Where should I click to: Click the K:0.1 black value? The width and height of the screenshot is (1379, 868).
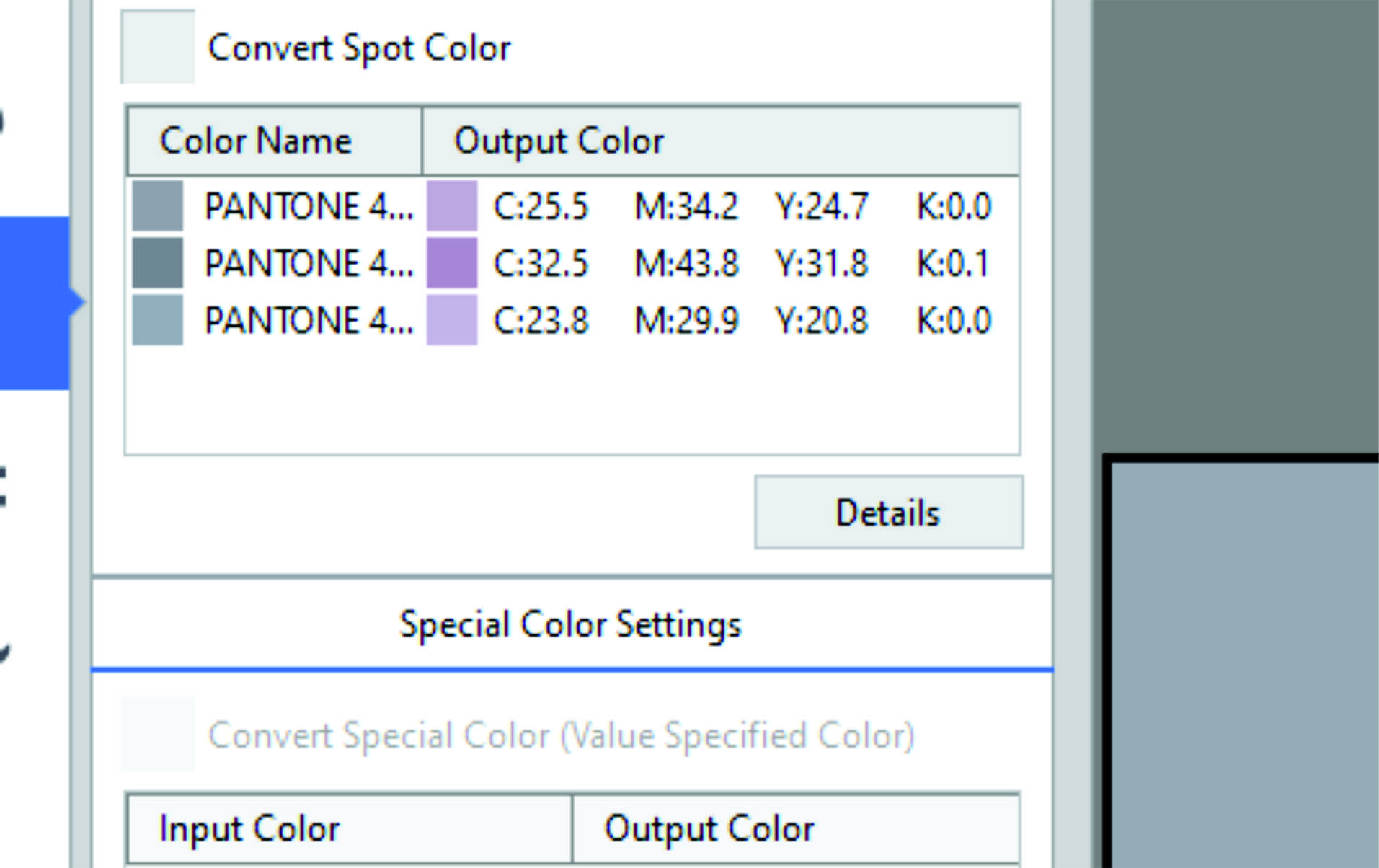pyautogui.click(x=953, y=263)
